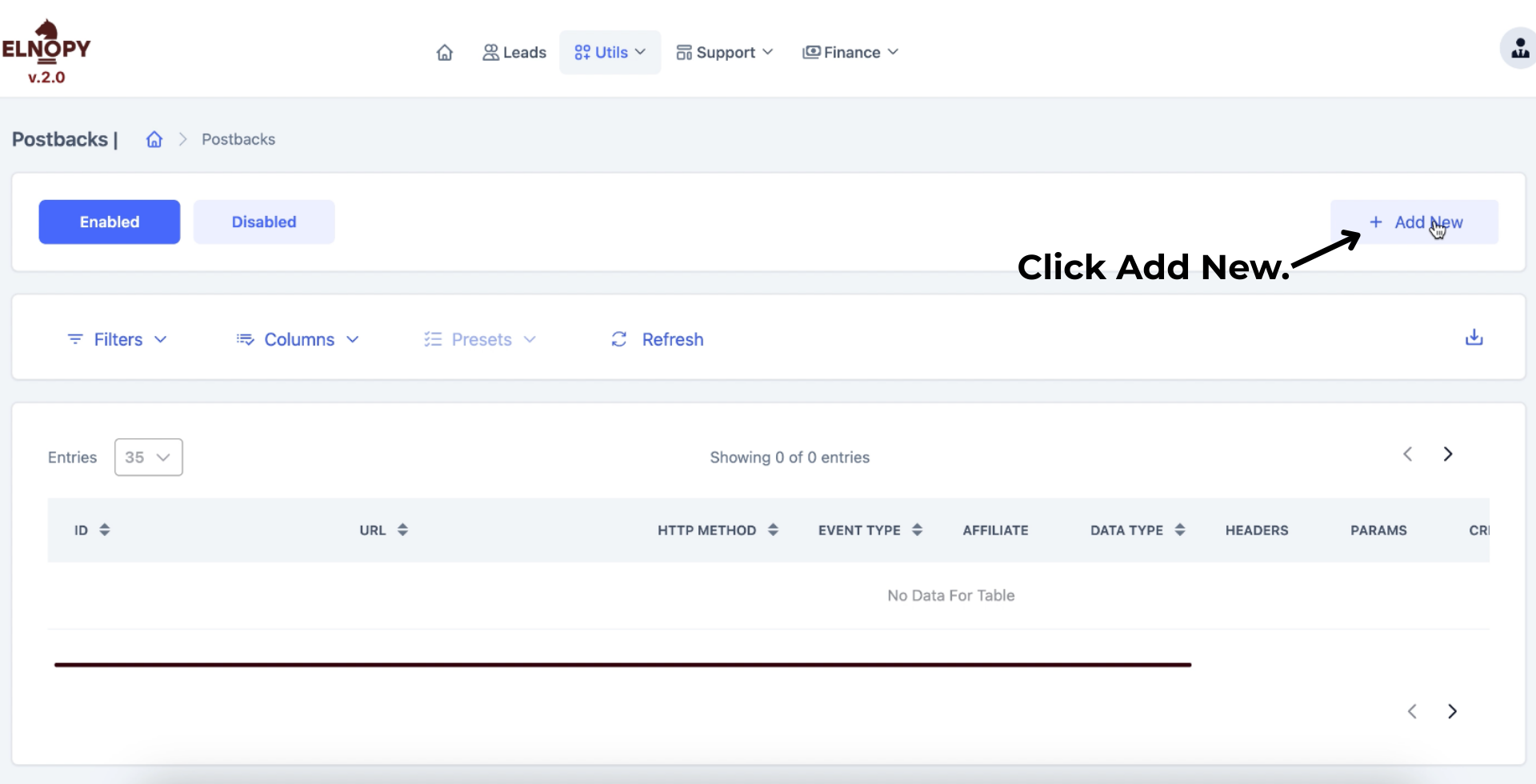Open the Finance menu
Screen dimensions: 1536x784
pos(850,53)
